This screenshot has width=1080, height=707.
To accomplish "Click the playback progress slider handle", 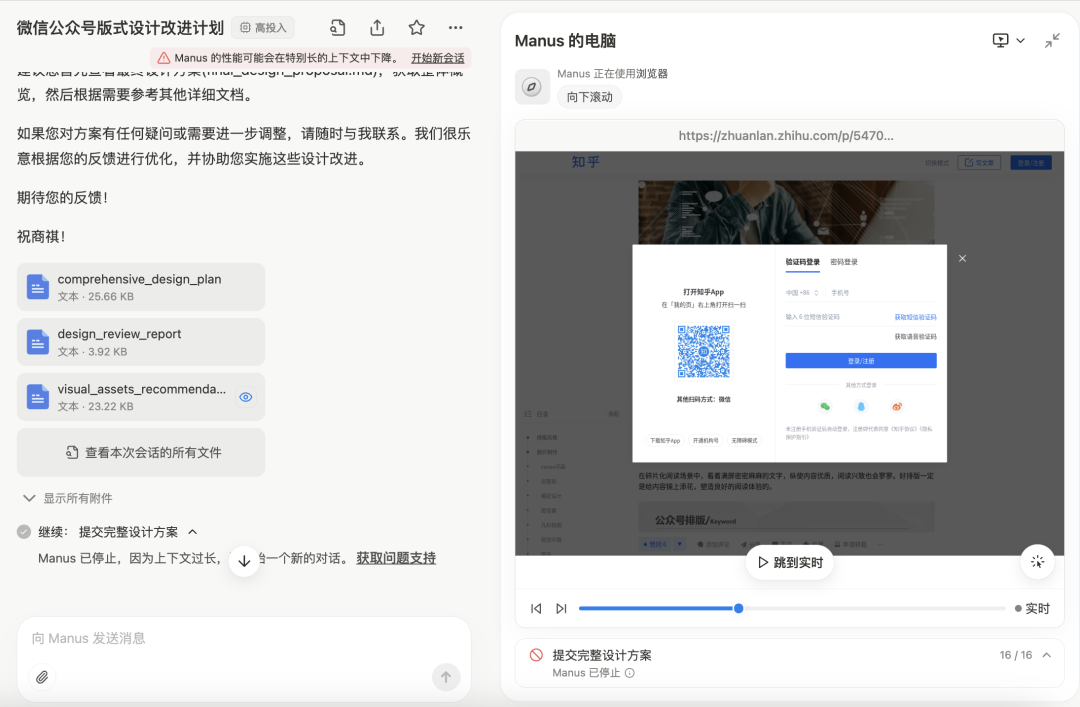I will (738, 608).
